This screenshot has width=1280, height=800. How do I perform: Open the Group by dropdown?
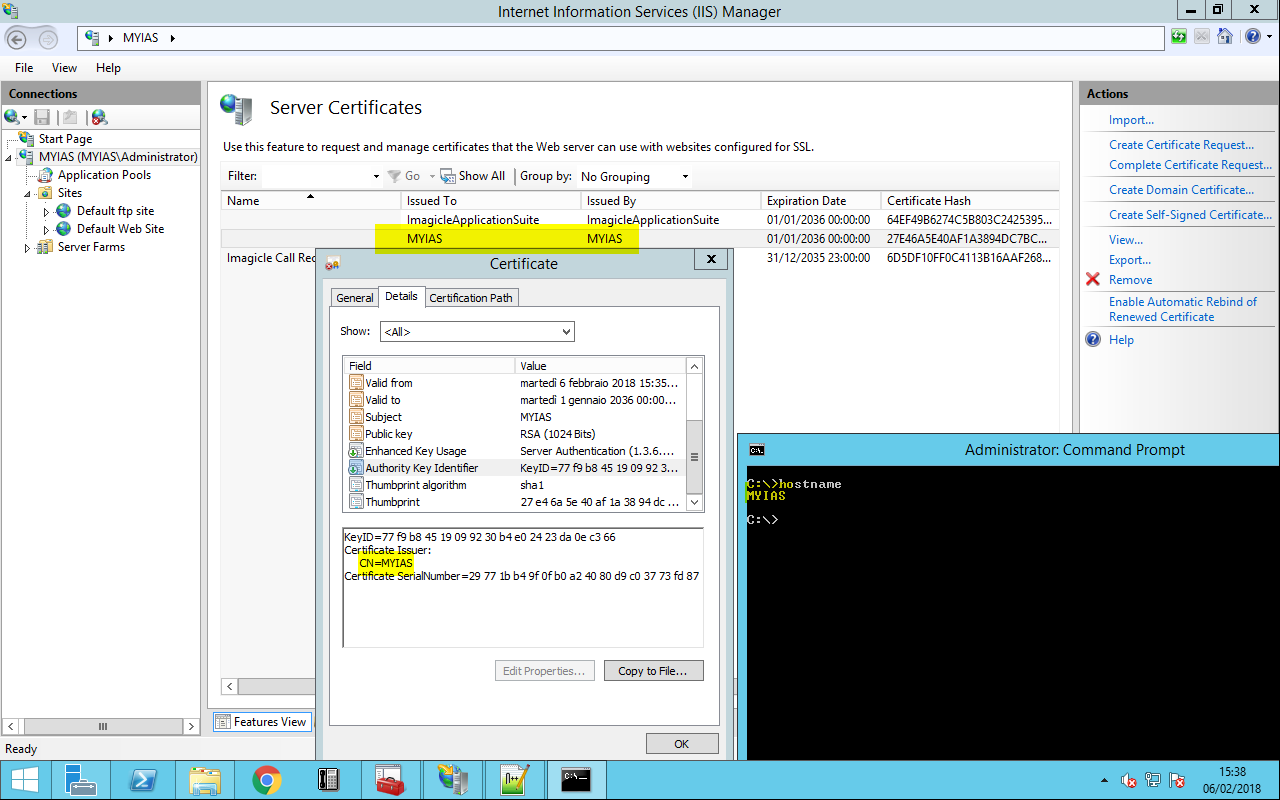[x=634, y=177]
